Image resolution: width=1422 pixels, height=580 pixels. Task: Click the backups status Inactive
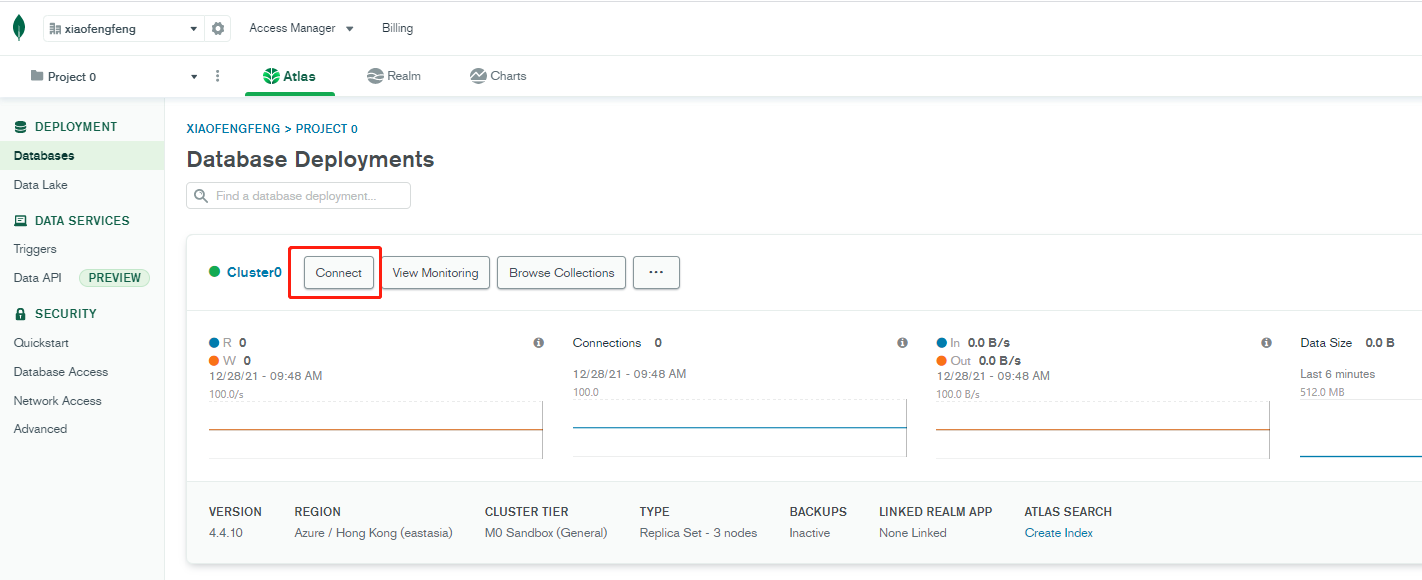810,533
